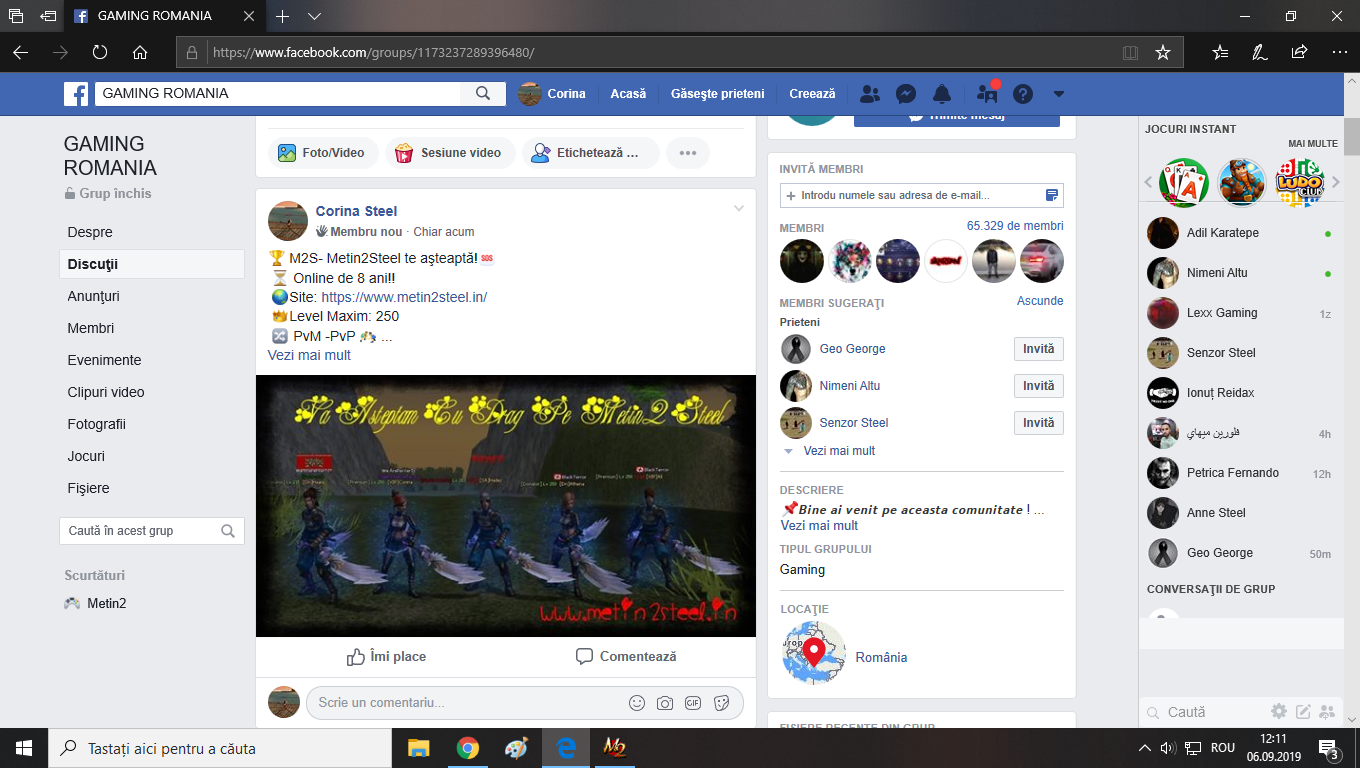Click the Caută în acest grup search field
The width and height of the screenshot is (1360, 768).
tap(152, 531)
